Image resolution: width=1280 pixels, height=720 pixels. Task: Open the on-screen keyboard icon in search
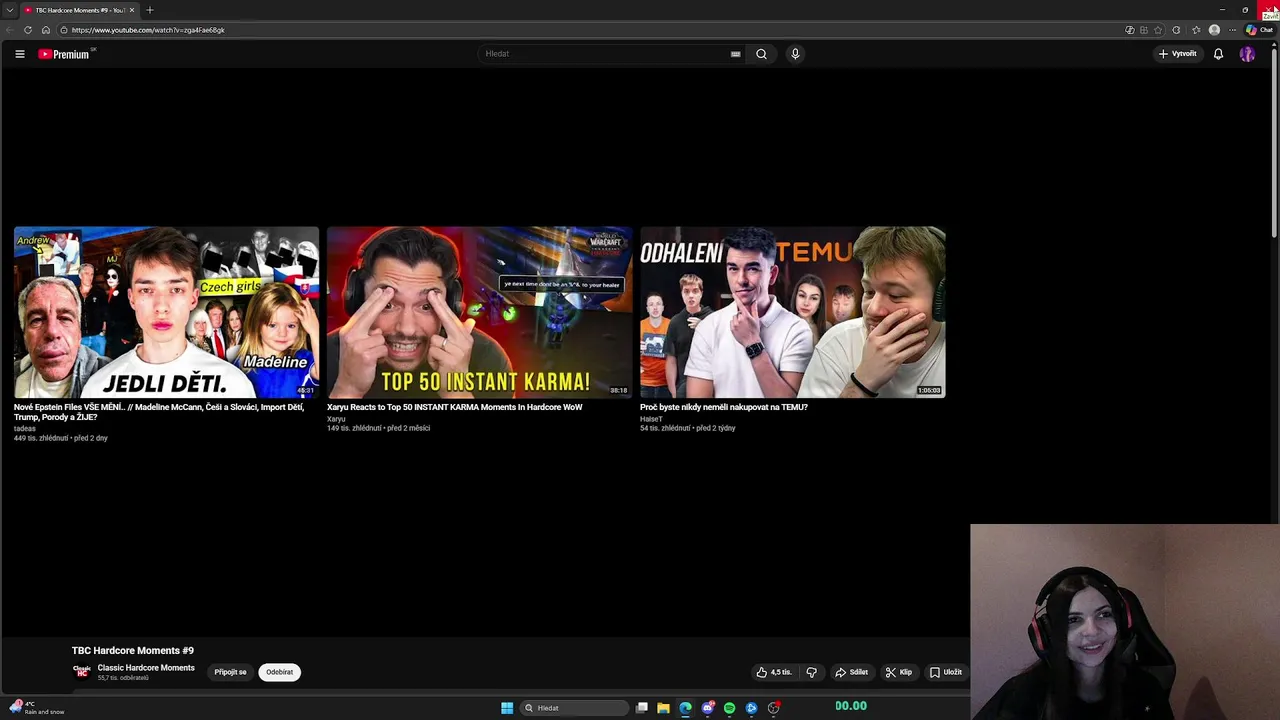pyautogui.click(x=735, y=54)
